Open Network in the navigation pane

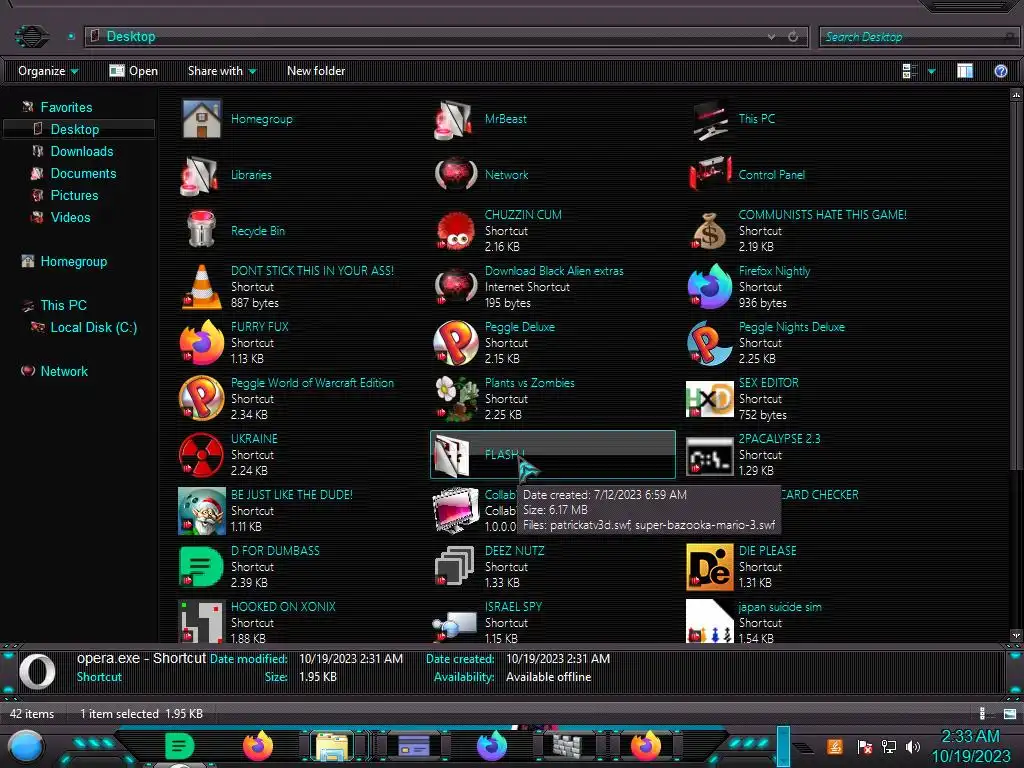pyautogui.click(x=64, y=371)
